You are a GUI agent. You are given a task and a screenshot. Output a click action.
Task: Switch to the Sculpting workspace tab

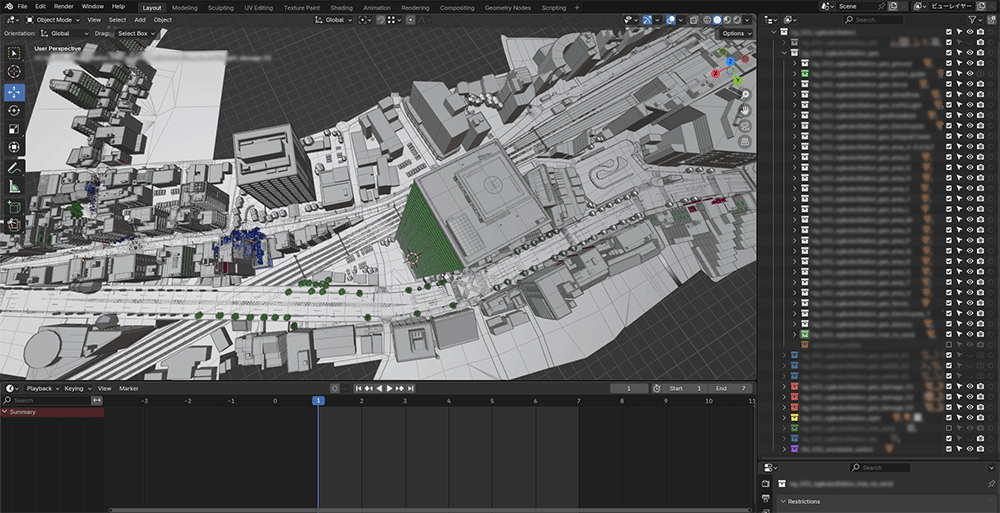tap(221, 7)
